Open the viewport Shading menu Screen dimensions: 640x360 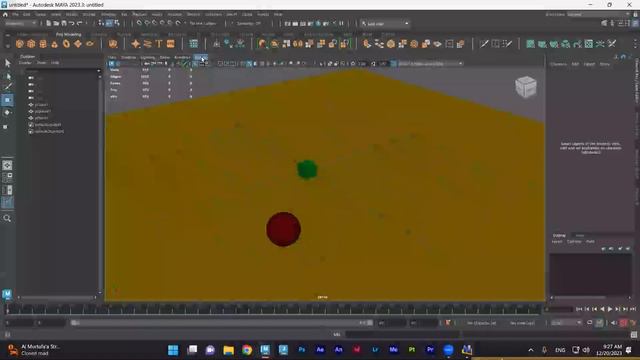[x=128, y=58]
